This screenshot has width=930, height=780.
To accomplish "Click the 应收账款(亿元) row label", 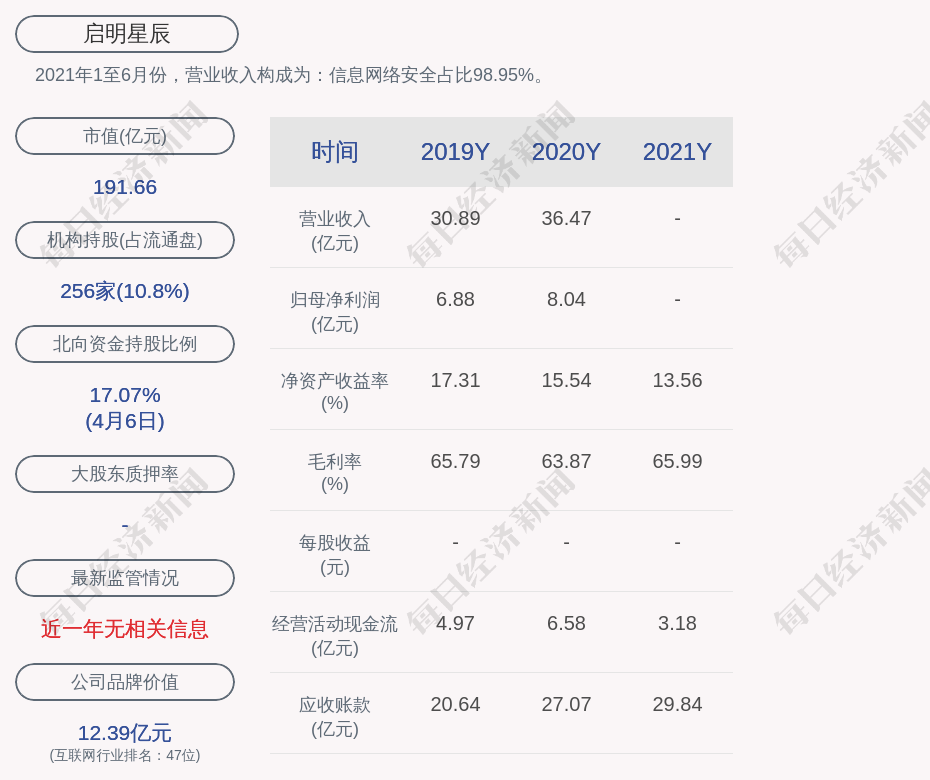I will [x=335, y=717].
